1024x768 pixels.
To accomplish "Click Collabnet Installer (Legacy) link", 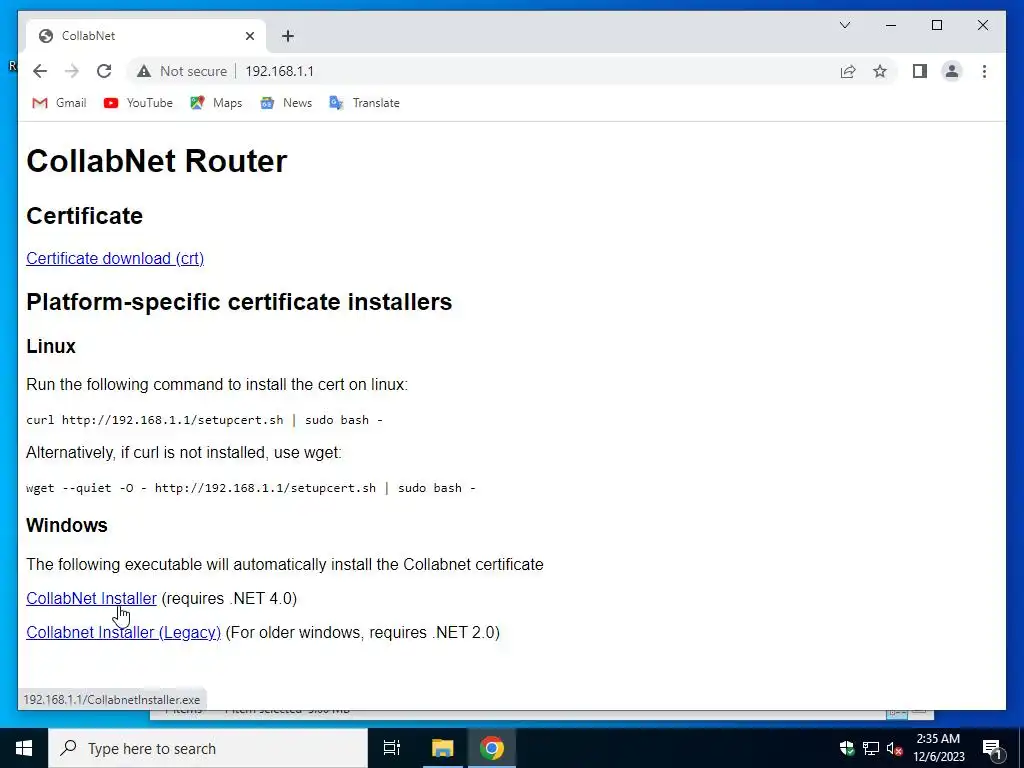I will (123, 632).
